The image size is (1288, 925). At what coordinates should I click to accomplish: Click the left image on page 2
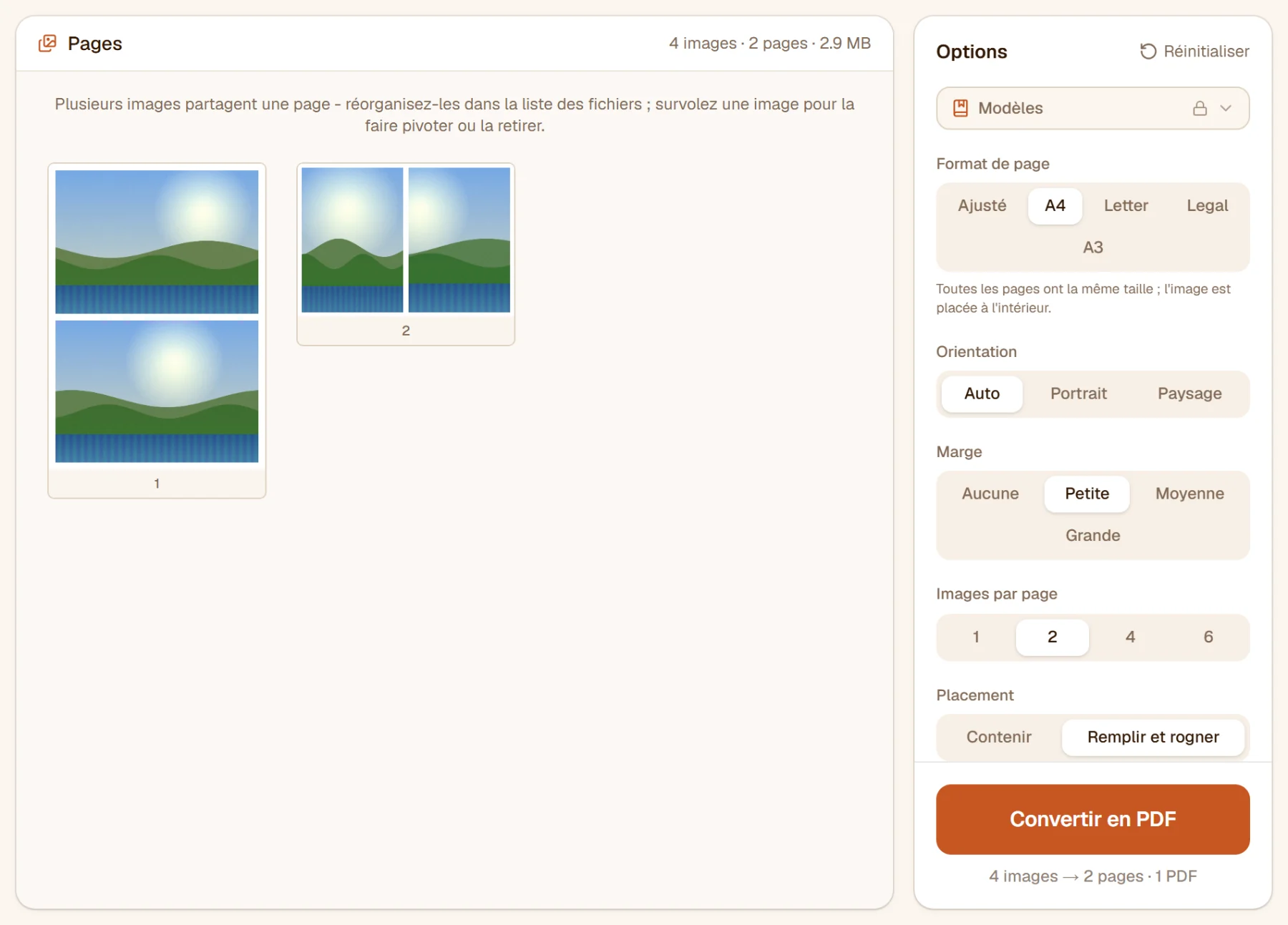(352, 240)
